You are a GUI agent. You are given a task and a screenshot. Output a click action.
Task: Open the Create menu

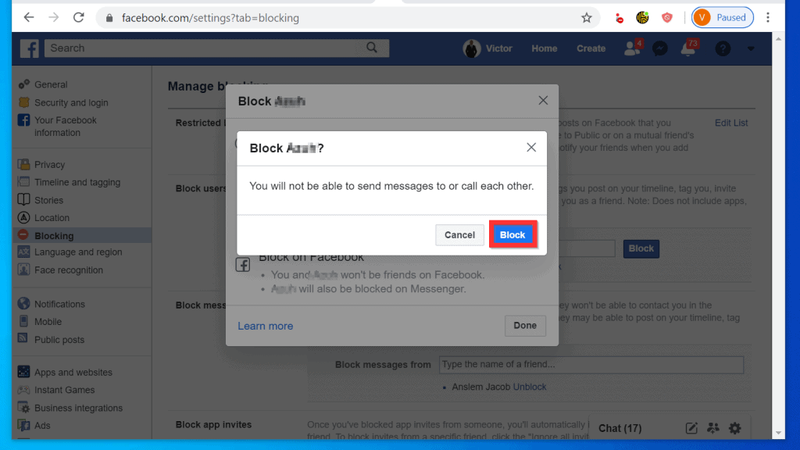[591, 48]
